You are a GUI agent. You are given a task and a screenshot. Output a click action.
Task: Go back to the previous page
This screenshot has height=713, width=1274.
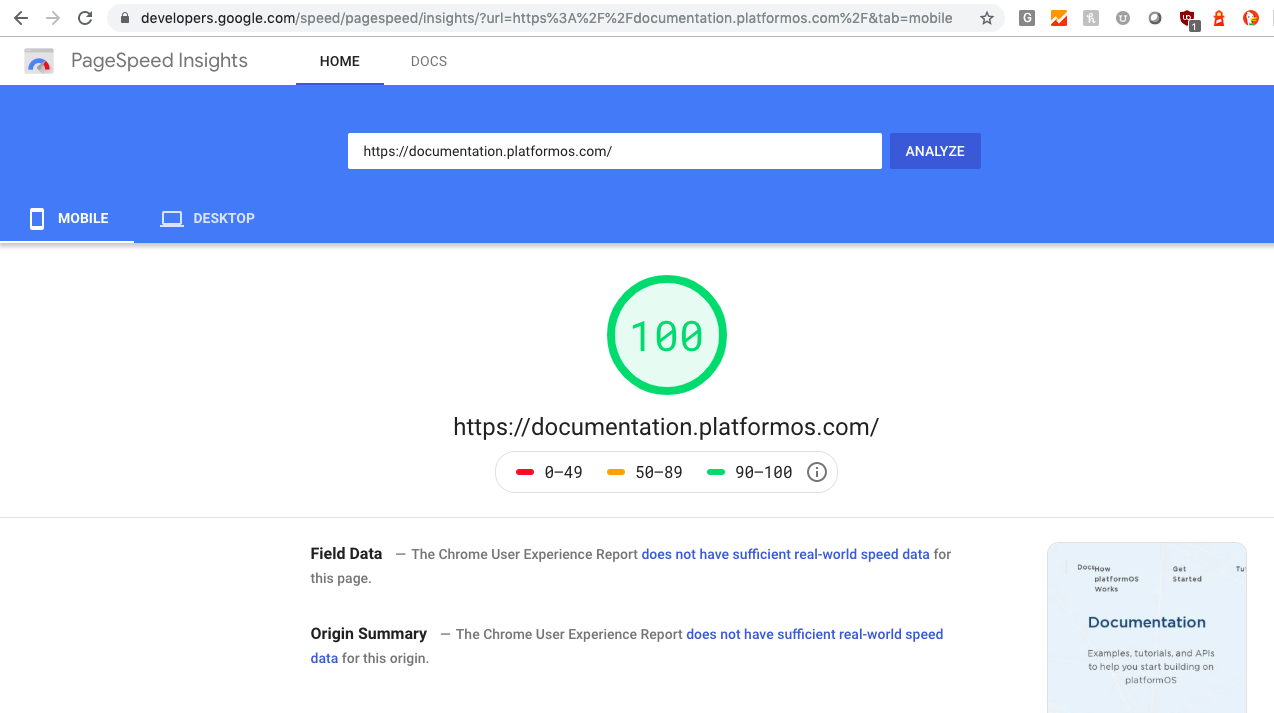(20, 18)
